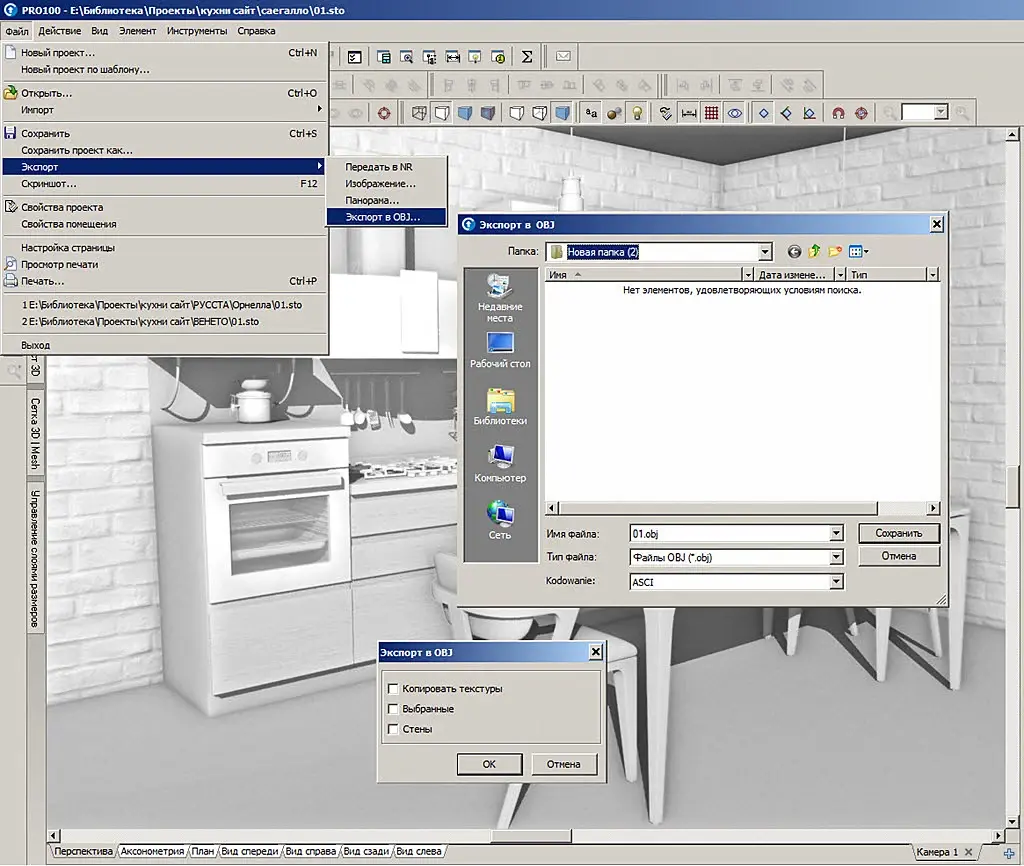The width and height of the screenshot is (1024, 866).
Task: Click Отмена in file save dialog
Action: [899, 556]
